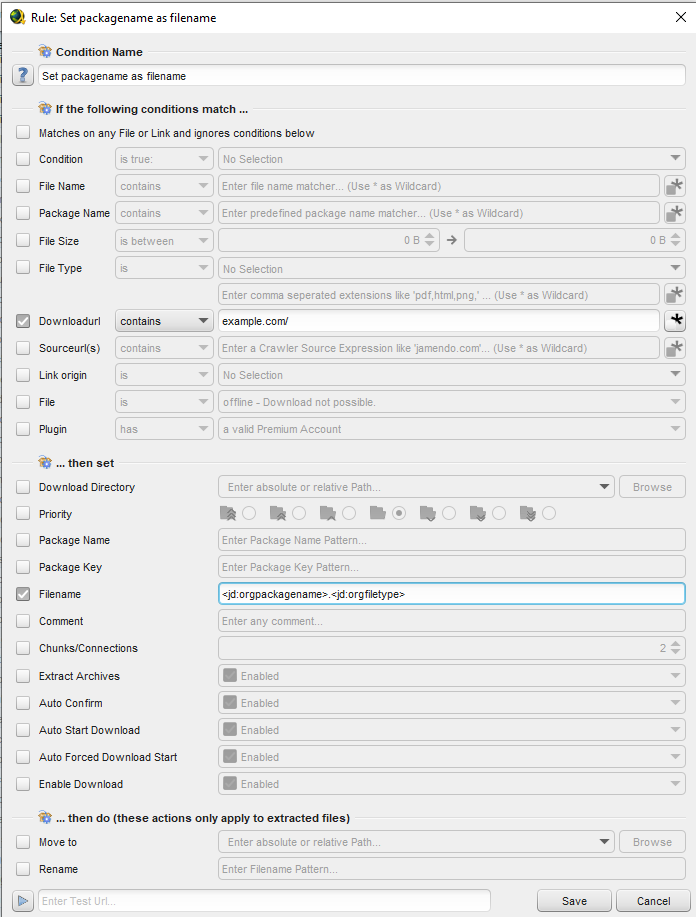The width and height of the screenshot is (696, 917).
Task: Enable 'Matches on any File or Link' checkbox
Action: (x=23, y=133)
